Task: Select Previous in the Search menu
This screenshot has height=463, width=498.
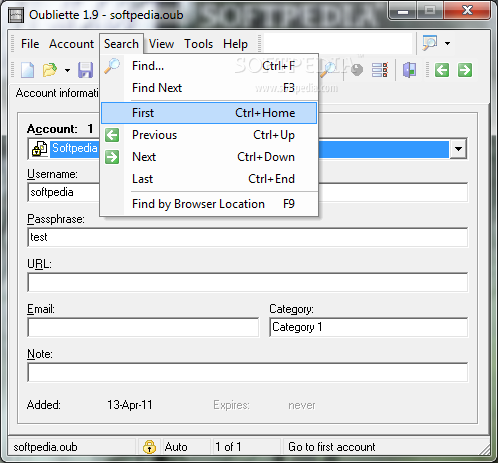Action: point(209,135)
